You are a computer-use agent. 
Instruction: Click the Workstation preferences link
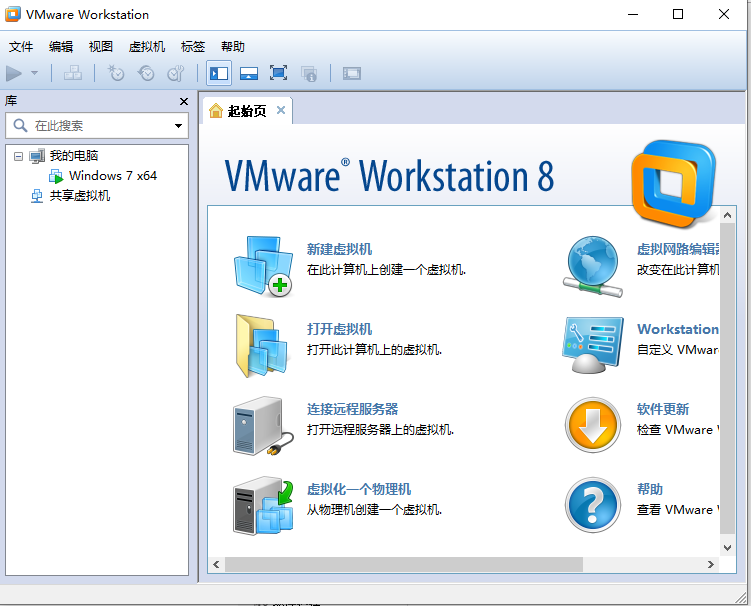[x=678, y=329]
